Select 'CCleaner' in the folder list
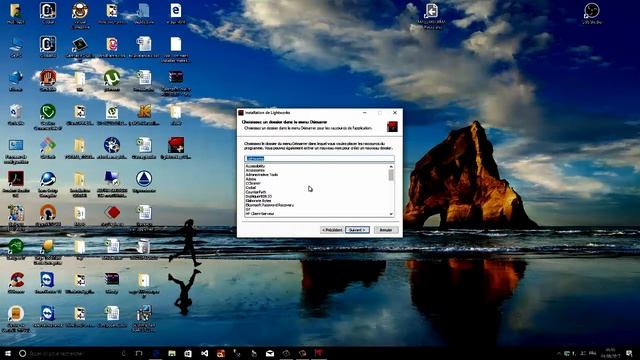 253,183
